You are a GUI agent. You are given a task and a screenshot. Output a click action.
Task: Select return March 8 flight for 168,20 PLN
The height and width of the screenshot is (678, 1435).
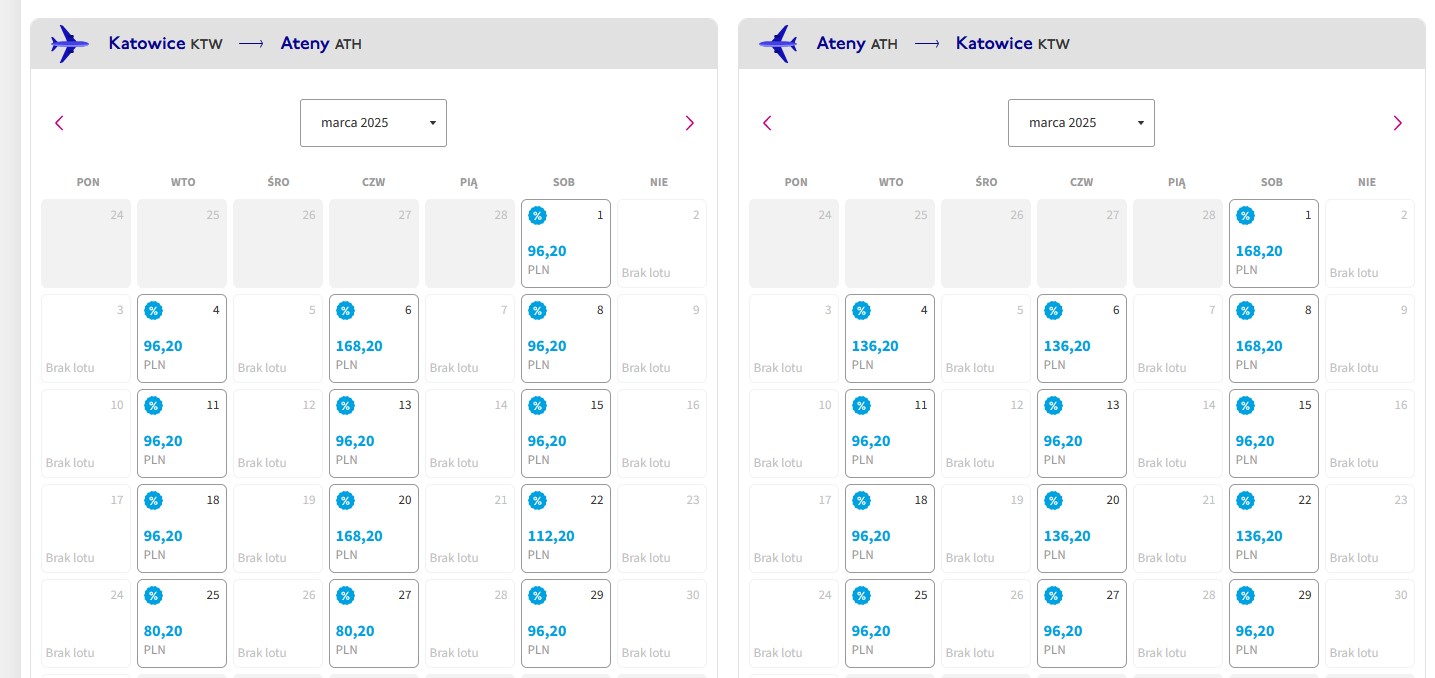[x=1274, y=338]
